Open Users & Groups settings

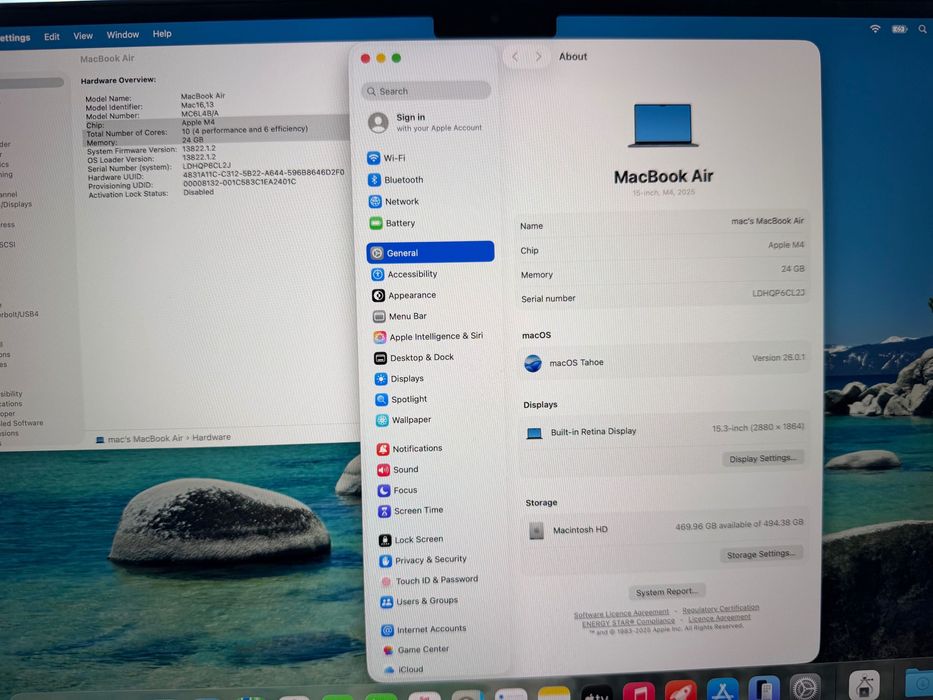[x=419, y=601]
